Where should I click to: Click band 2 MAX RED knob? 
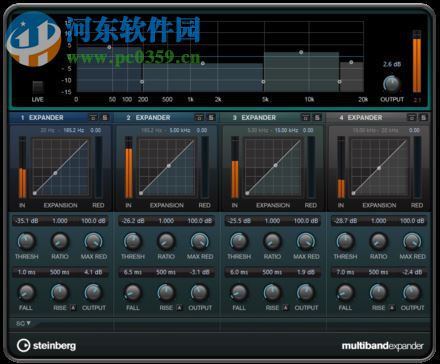click(200, 241)
